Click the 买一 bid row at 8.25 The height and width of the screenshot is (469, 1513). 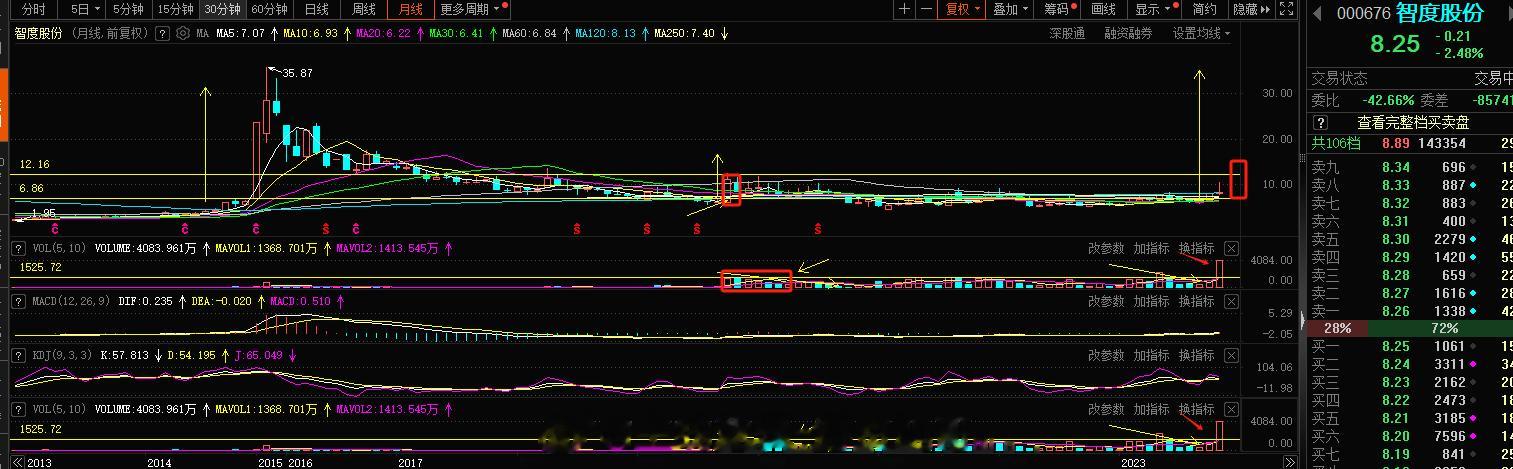(x=1410, y=346)
